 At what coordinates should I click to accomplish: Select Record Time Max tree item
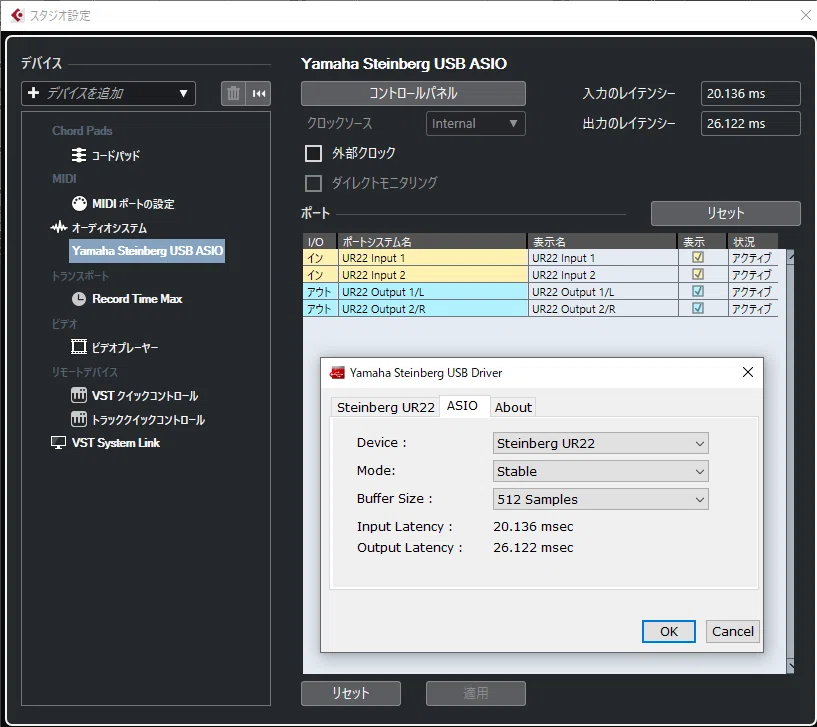click(137, 299)
